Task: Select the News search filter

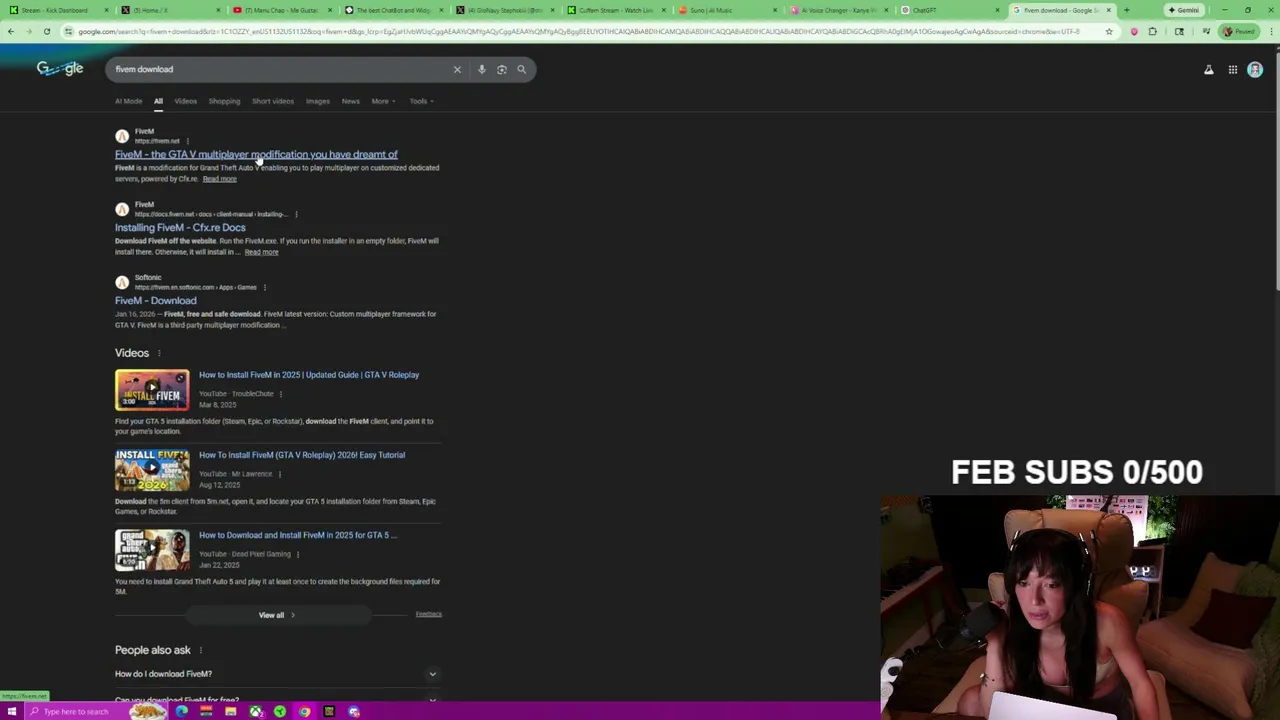Action: [x=350, y=101]
